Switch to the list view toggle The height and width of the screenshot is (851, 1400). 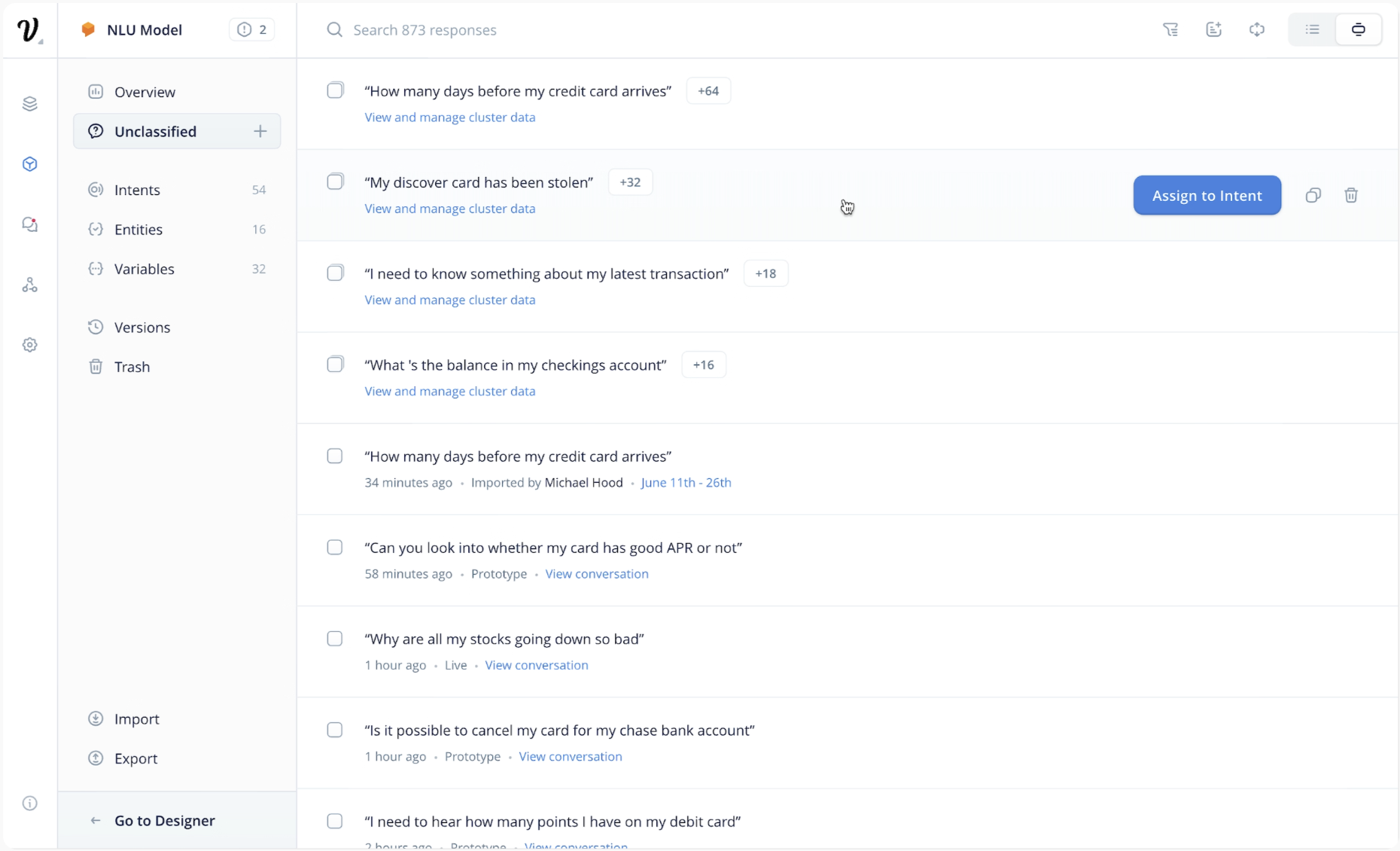point(1313,30)
